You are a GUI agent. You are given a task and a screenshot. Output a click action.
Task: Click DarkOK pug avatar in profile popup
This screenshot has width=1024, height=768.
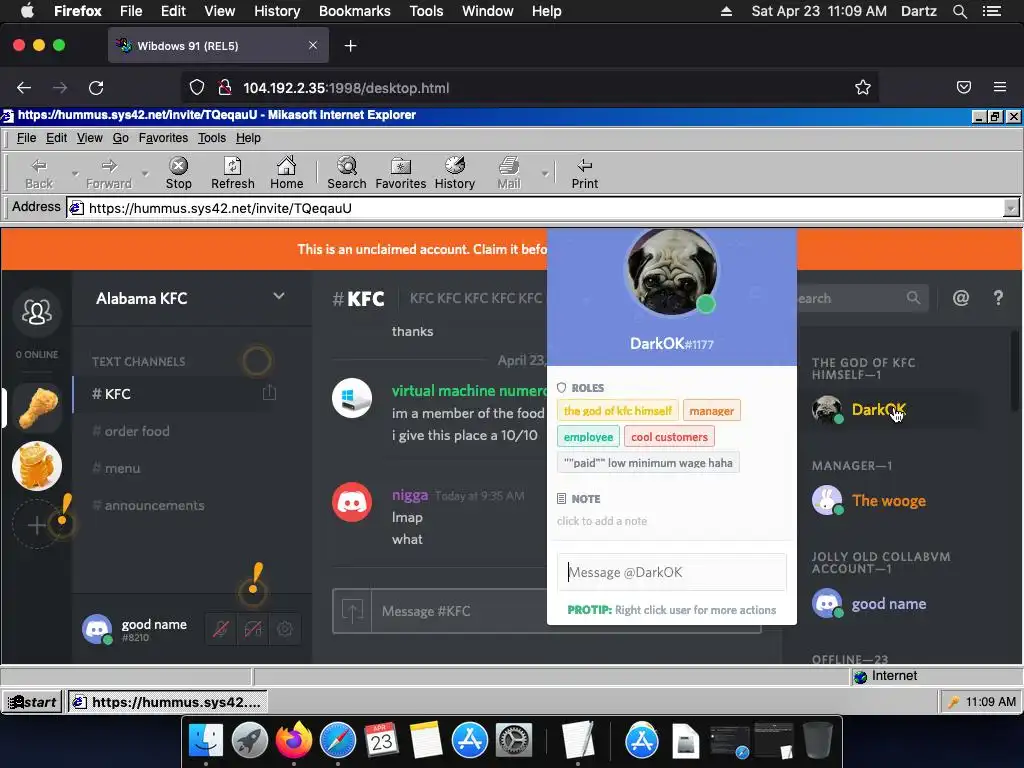[671, 271]
